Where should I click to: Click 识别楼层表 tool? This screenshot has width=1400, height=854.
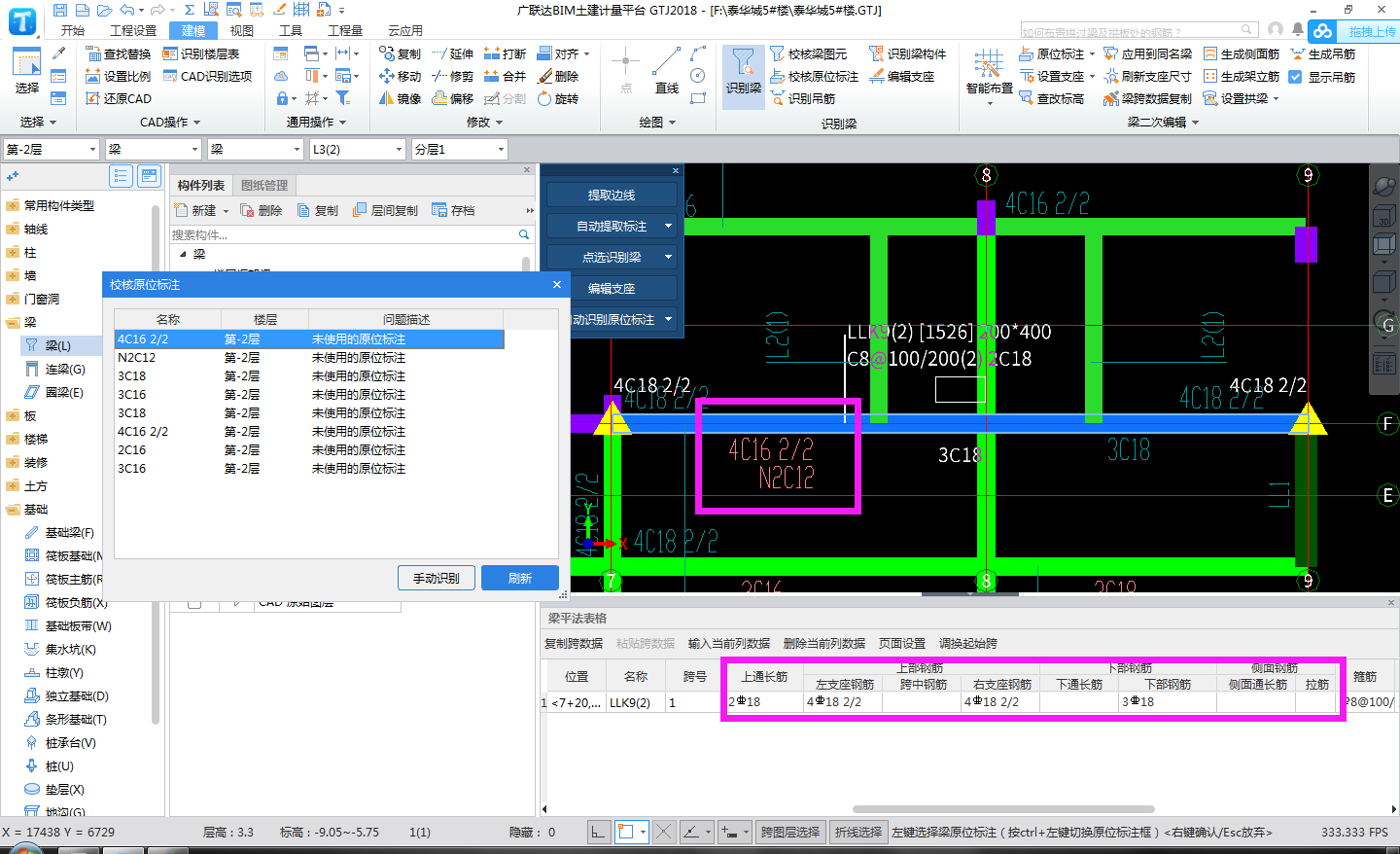200,53
